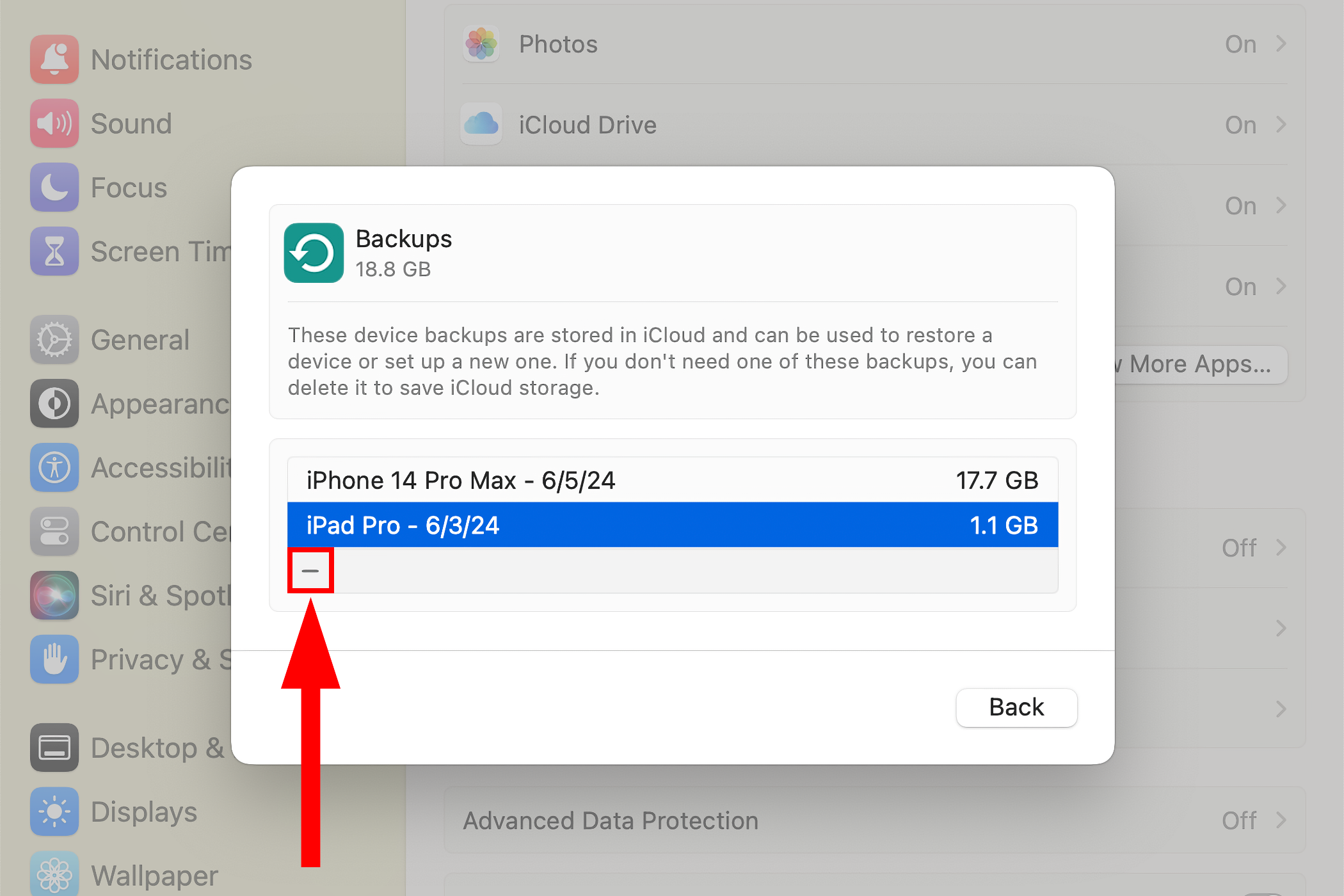Screen dimensions: 1344x896
Task: Select the iPad Pro backup entry
Action: pyautogui.click(x=672, y=525)
